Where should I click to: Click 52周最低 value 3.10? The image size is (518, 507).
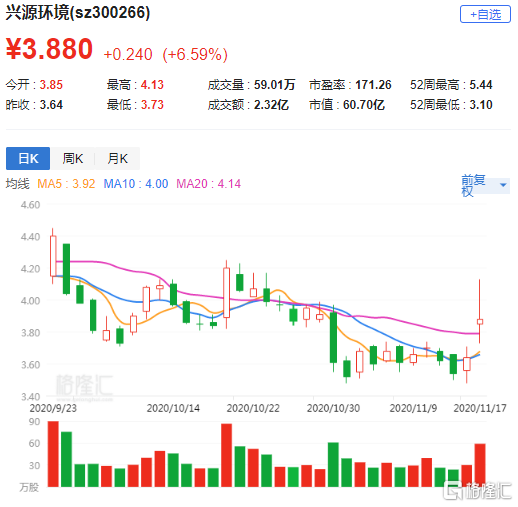pos(481,105)
